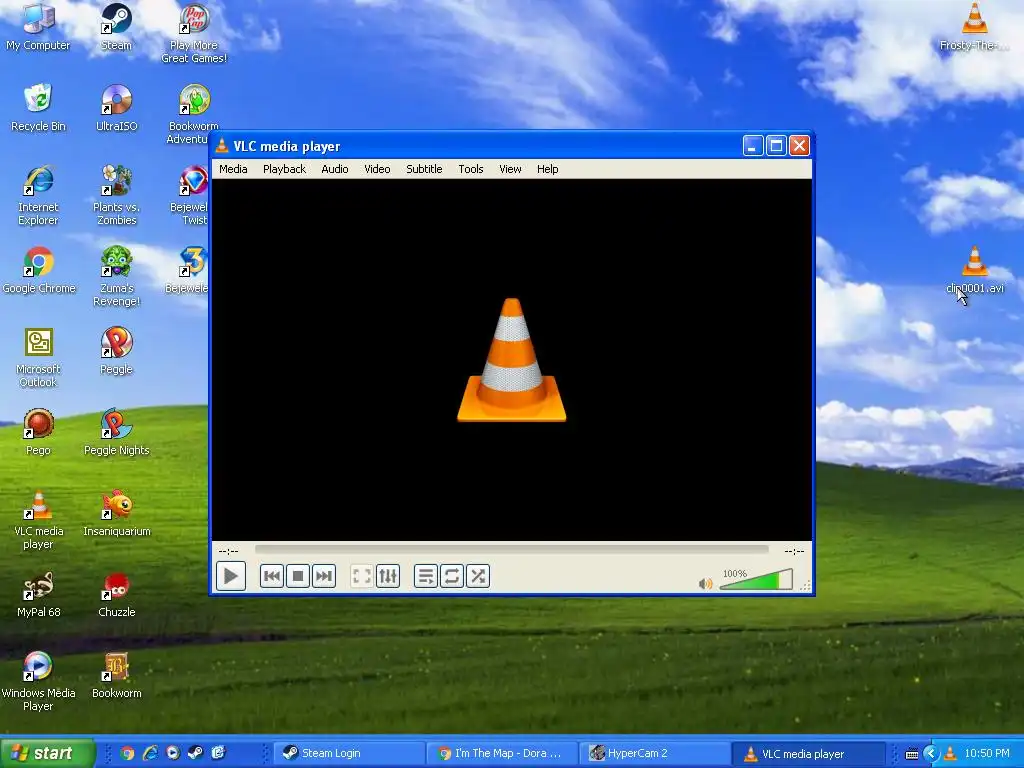Open the Subtitle menu
Viewport: 1024px width, 768px height.
424,169
